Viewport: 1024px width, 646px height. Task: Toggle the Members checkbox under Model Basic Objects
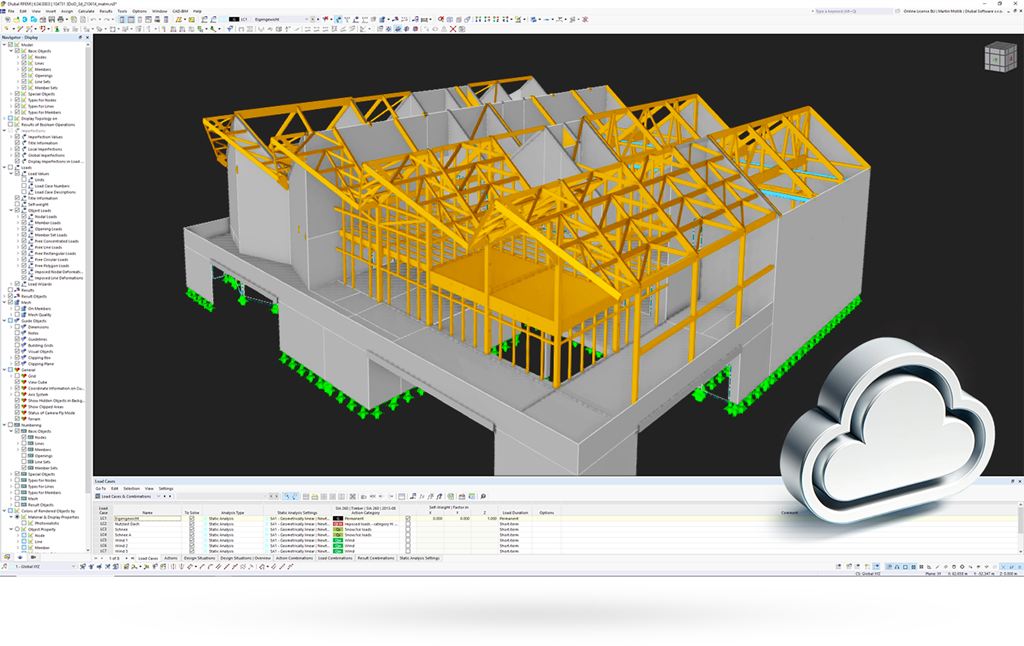[x=24, y=69]
